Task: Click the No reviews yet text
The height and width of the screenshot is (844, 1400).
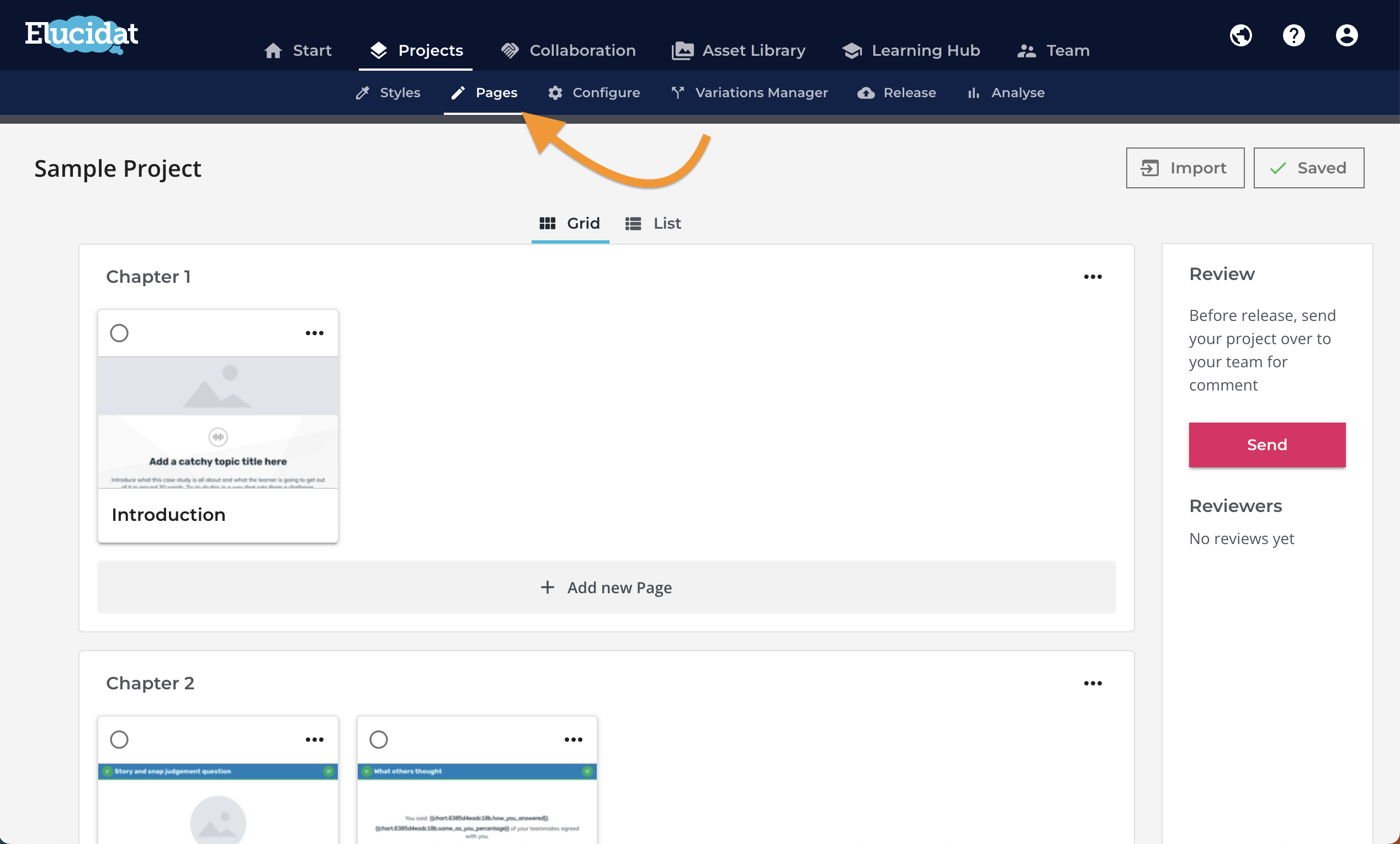Action: pos(1242,538)
